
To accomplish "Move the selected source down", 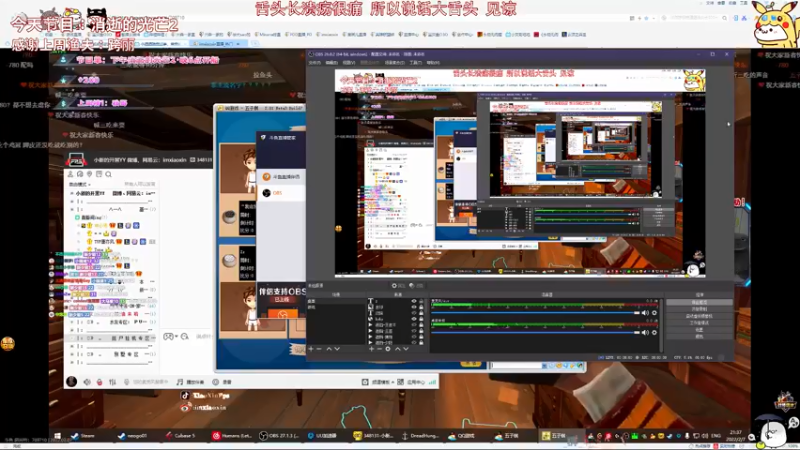I will (x=406, y=349).
